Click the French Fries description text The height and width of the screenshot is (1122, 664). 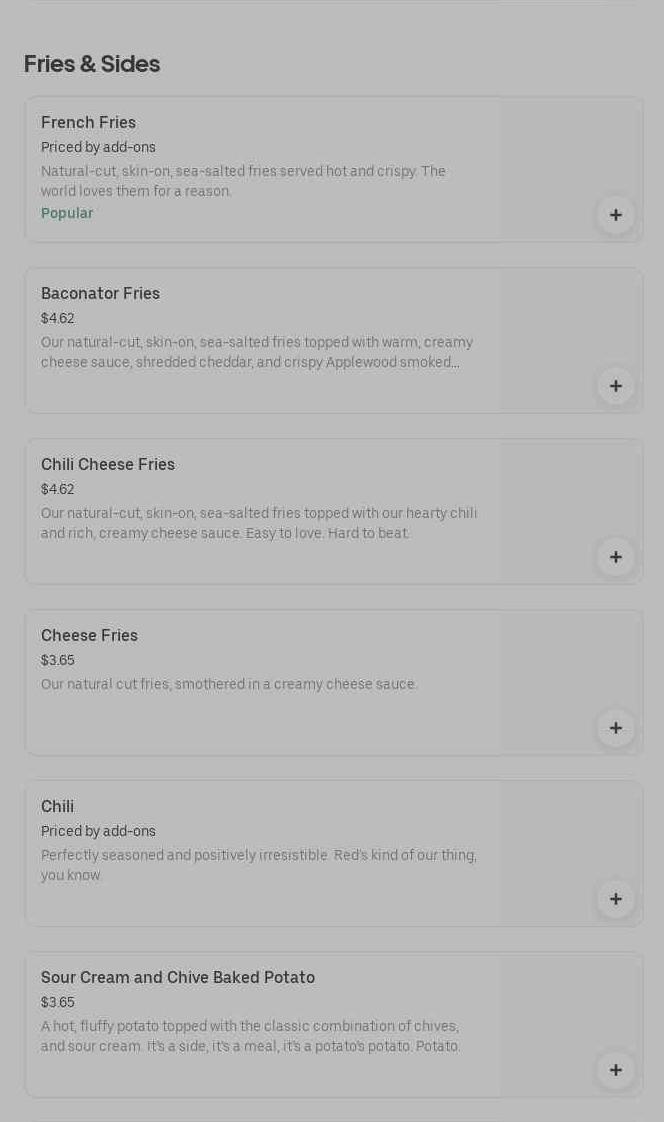tap(243, 181)
